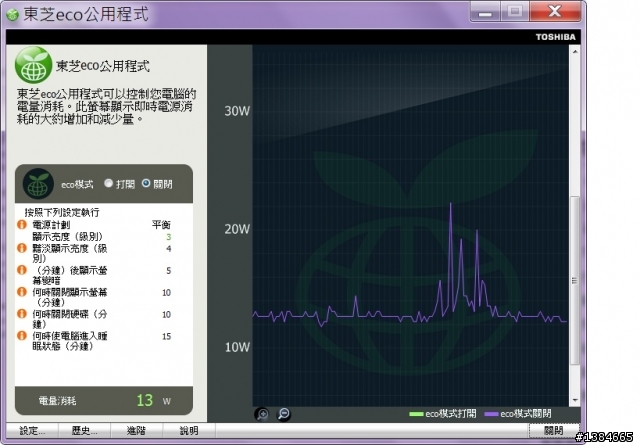Click info icon next to 黯淡顯示亮度
Image resolution: width=640 pixels, height=445 pixels.
click(22, 248)
